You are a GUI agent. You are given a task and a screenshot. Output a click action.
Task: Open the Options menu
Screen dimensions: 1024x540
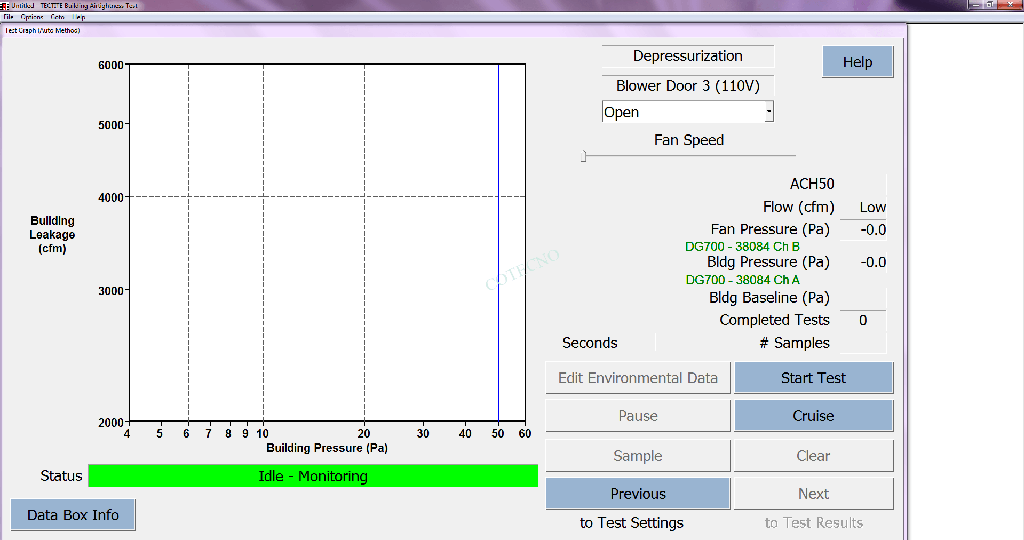[x=32, y=17]
